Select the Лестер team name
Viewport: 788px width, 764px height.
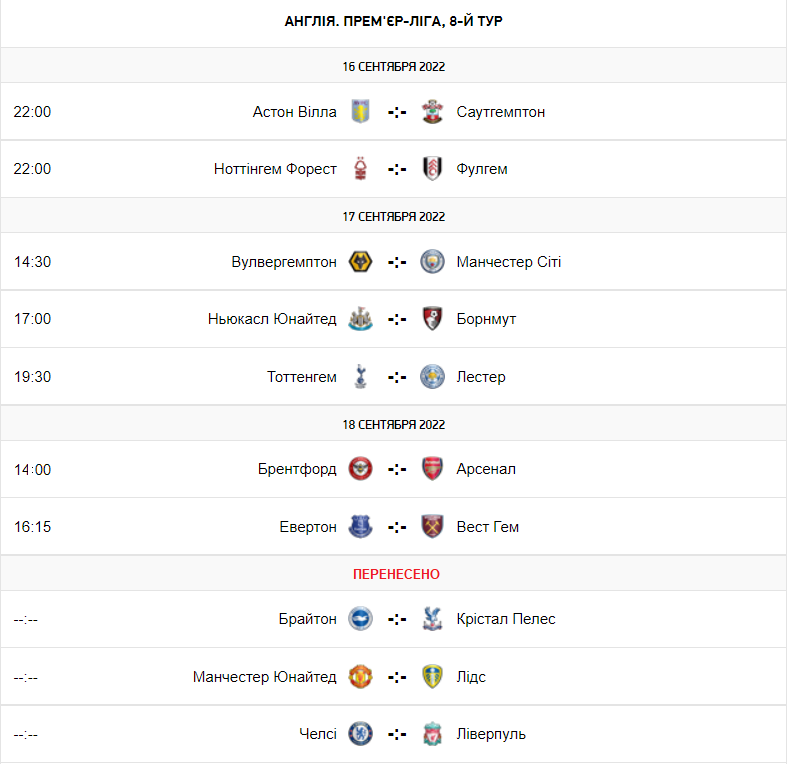(x=481, y=377)
